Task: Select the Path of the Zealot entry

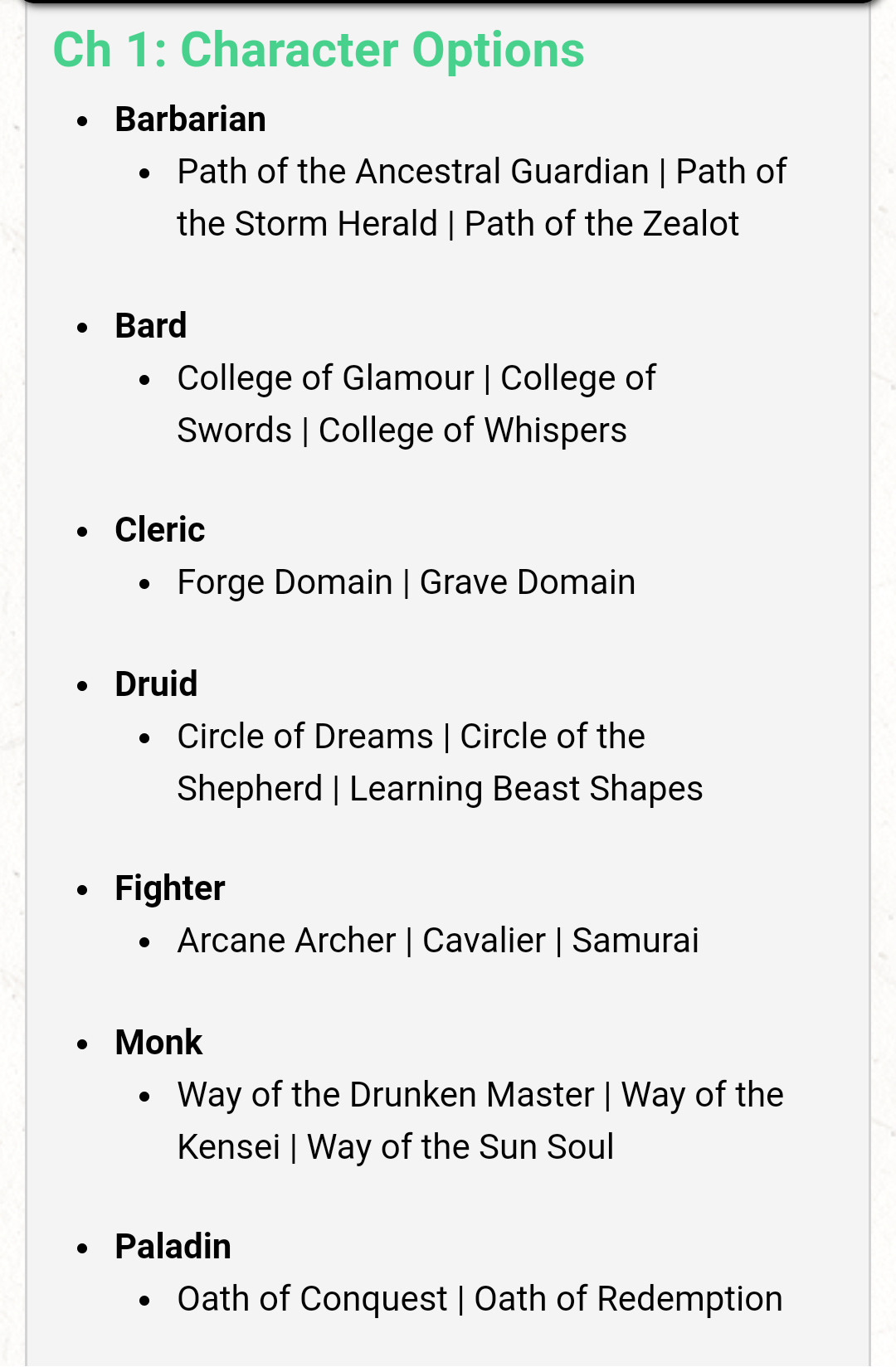Action: pyautogui.click(x=601, y=224)
